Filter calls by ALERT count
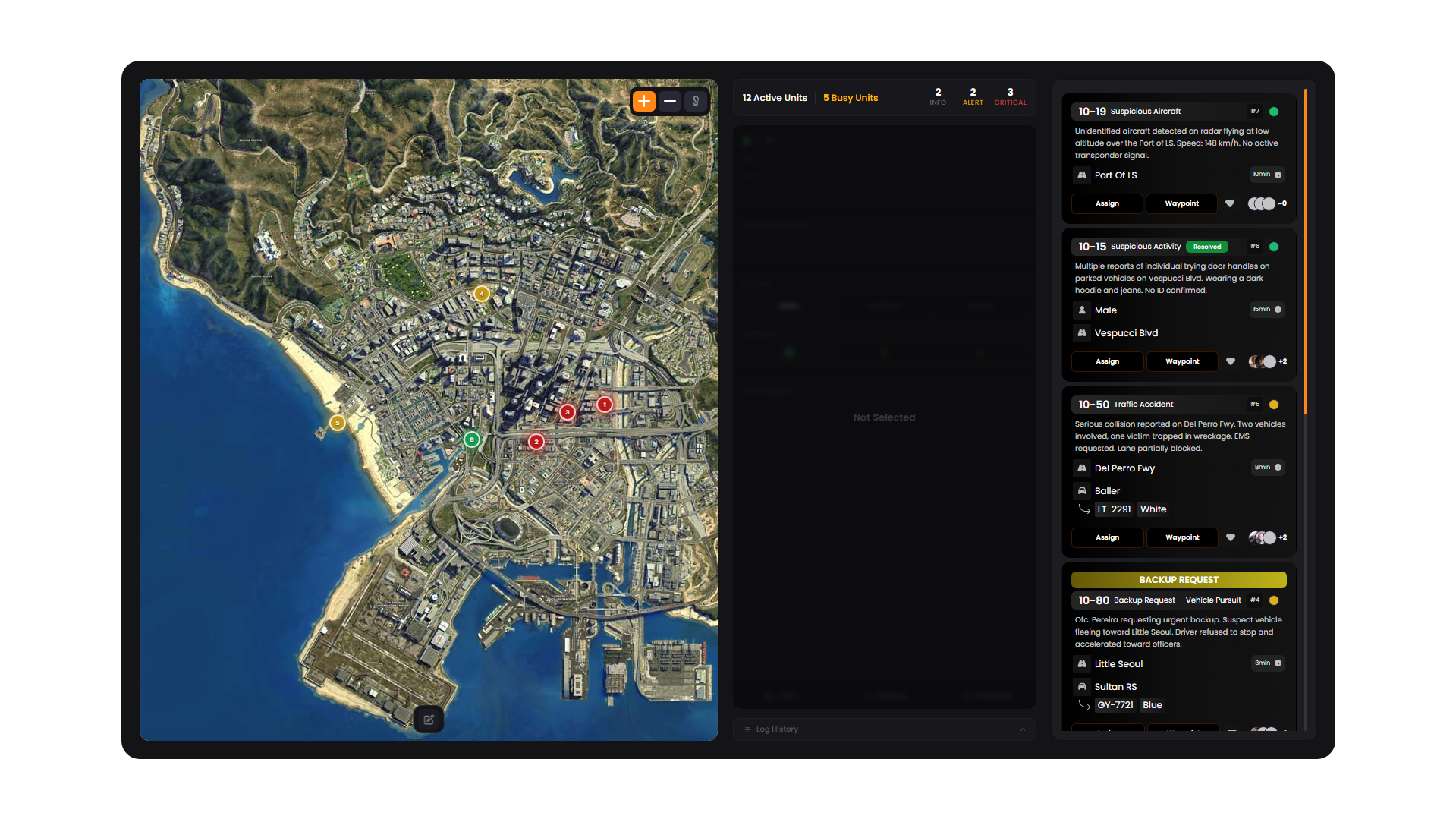The image size is (1456, 819). 973,96
